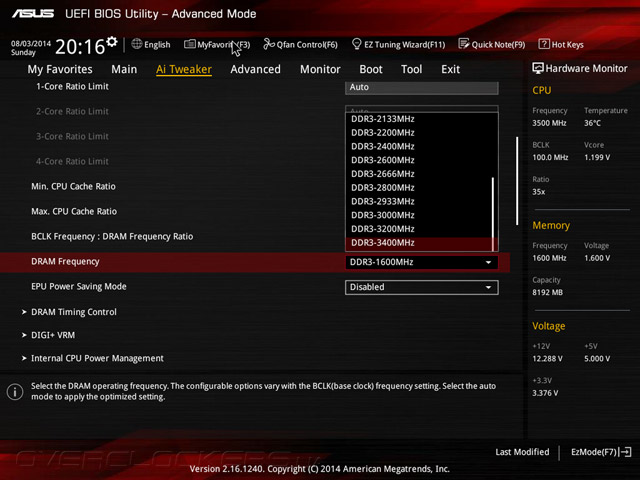Go to the Advanced tab
Screen dimensions: 640x480
[x=256, y=69]
